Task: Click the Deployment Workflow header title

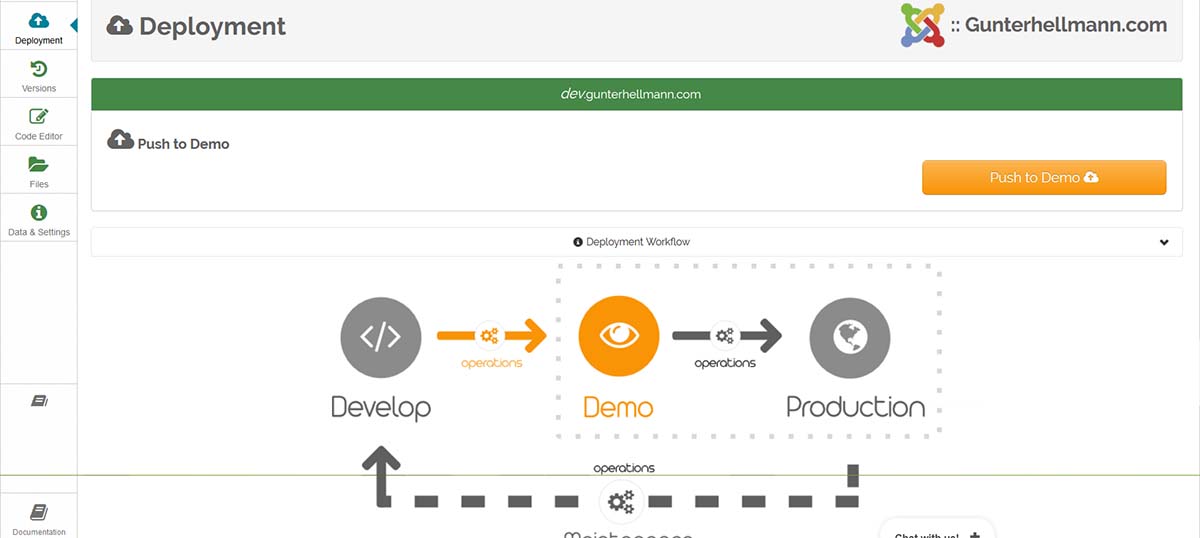Action: pyautogui.click(x=631, y=242)
